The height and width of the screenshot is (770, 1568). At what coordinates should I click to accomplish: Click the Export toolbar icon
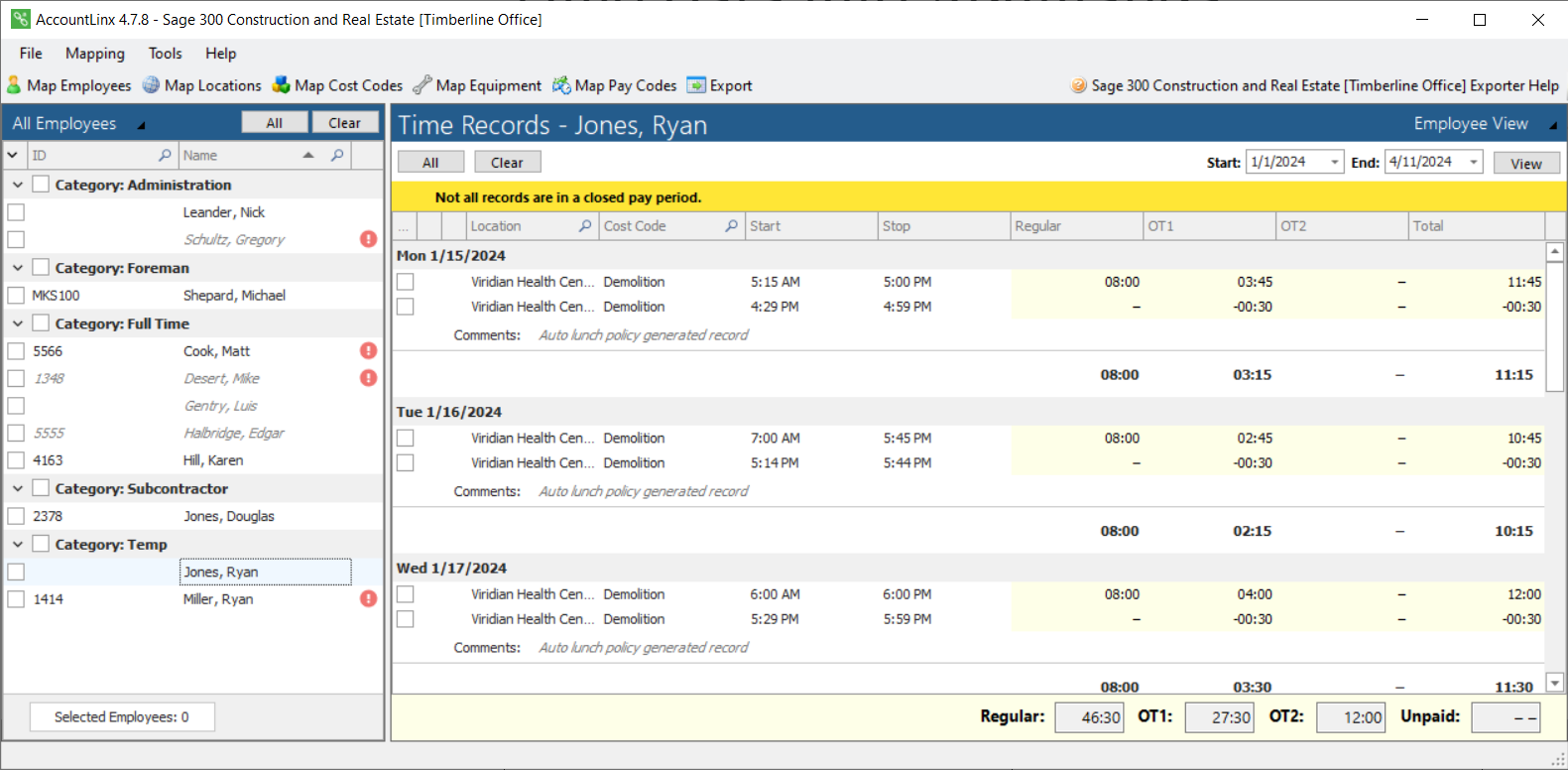696,85
